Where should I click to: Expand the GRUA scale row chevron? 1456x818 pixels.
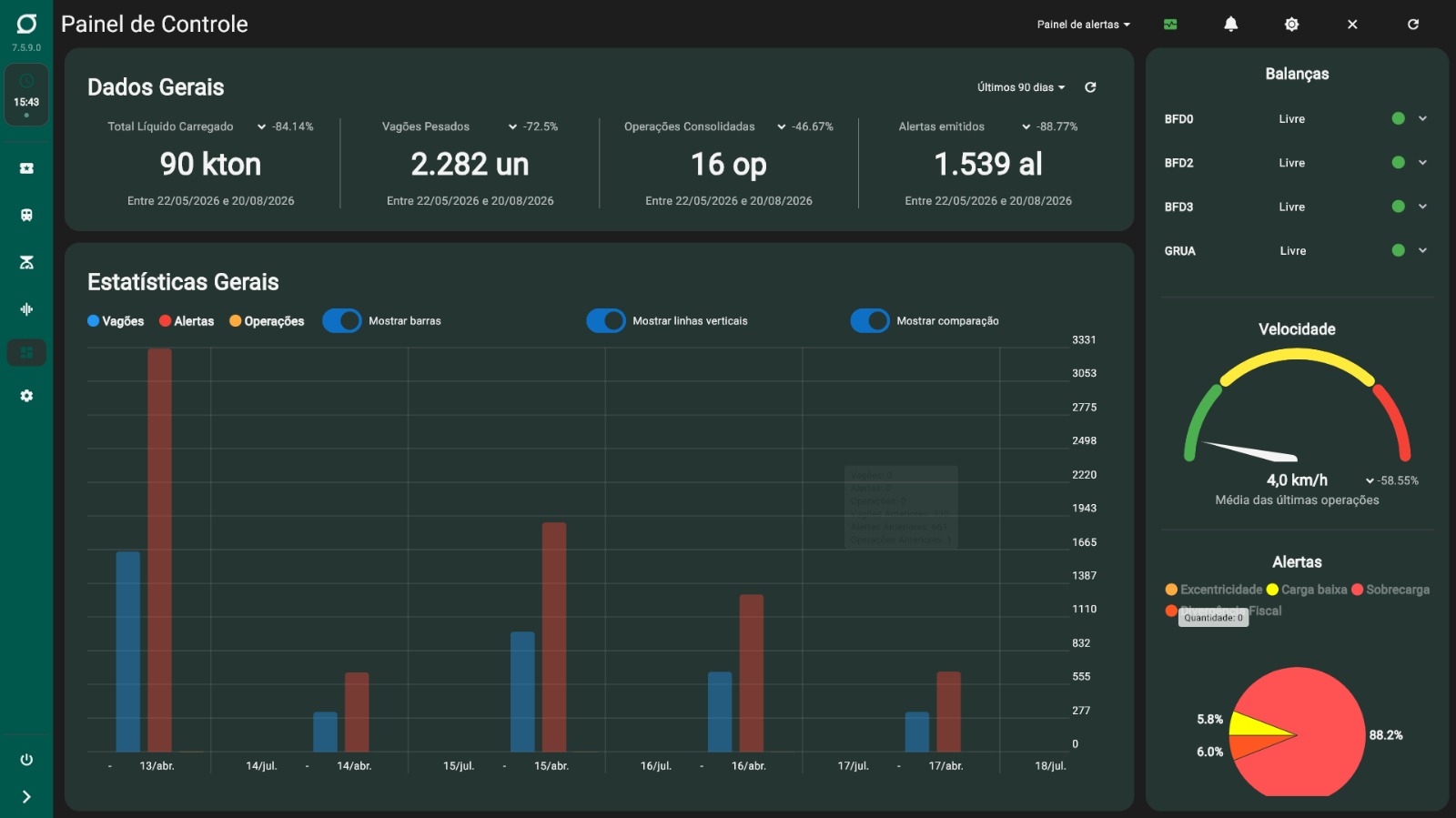tap(1422, 250)
